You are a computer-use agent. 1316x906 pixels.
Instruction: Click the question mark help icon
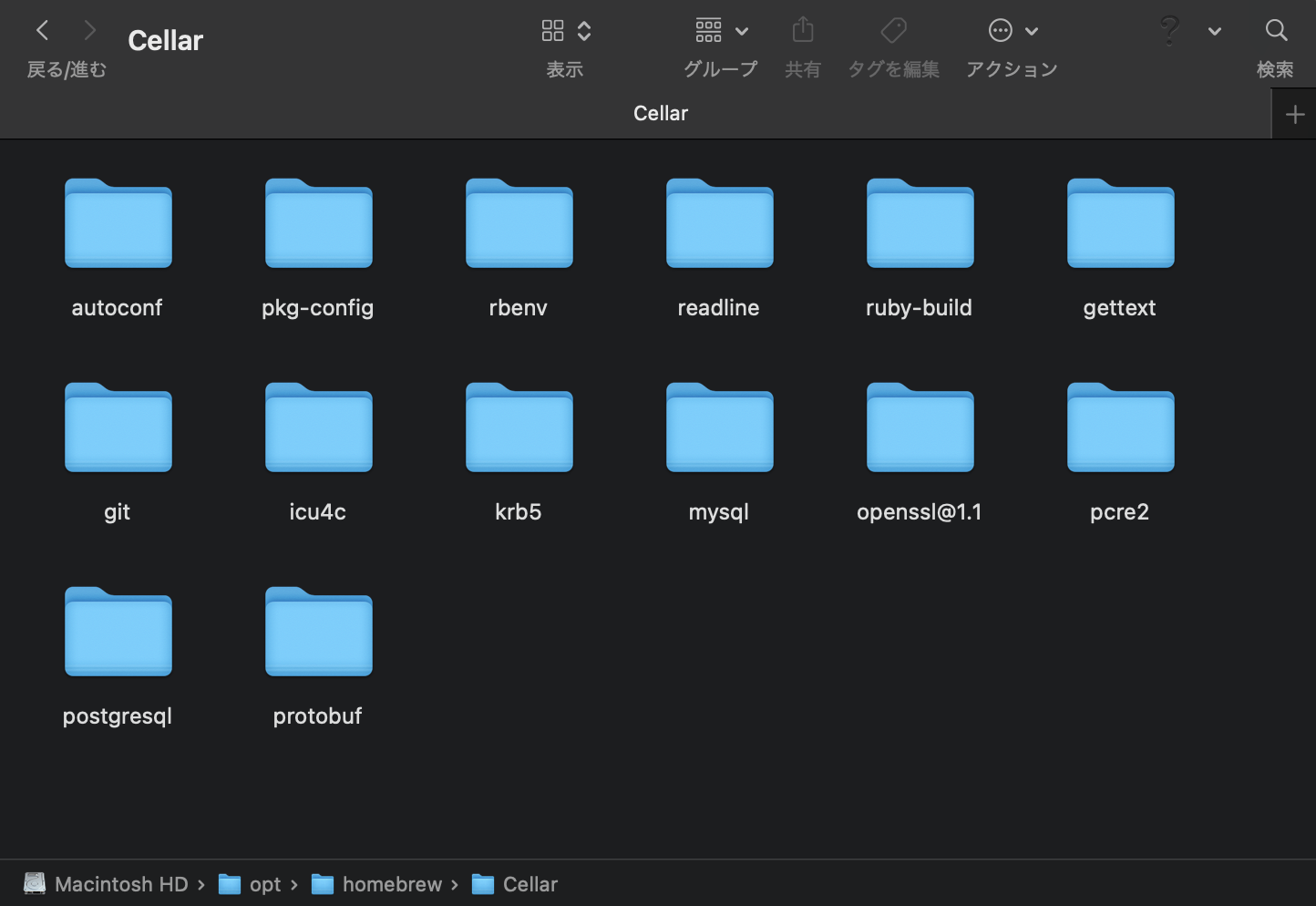(x=1169, y=31)
